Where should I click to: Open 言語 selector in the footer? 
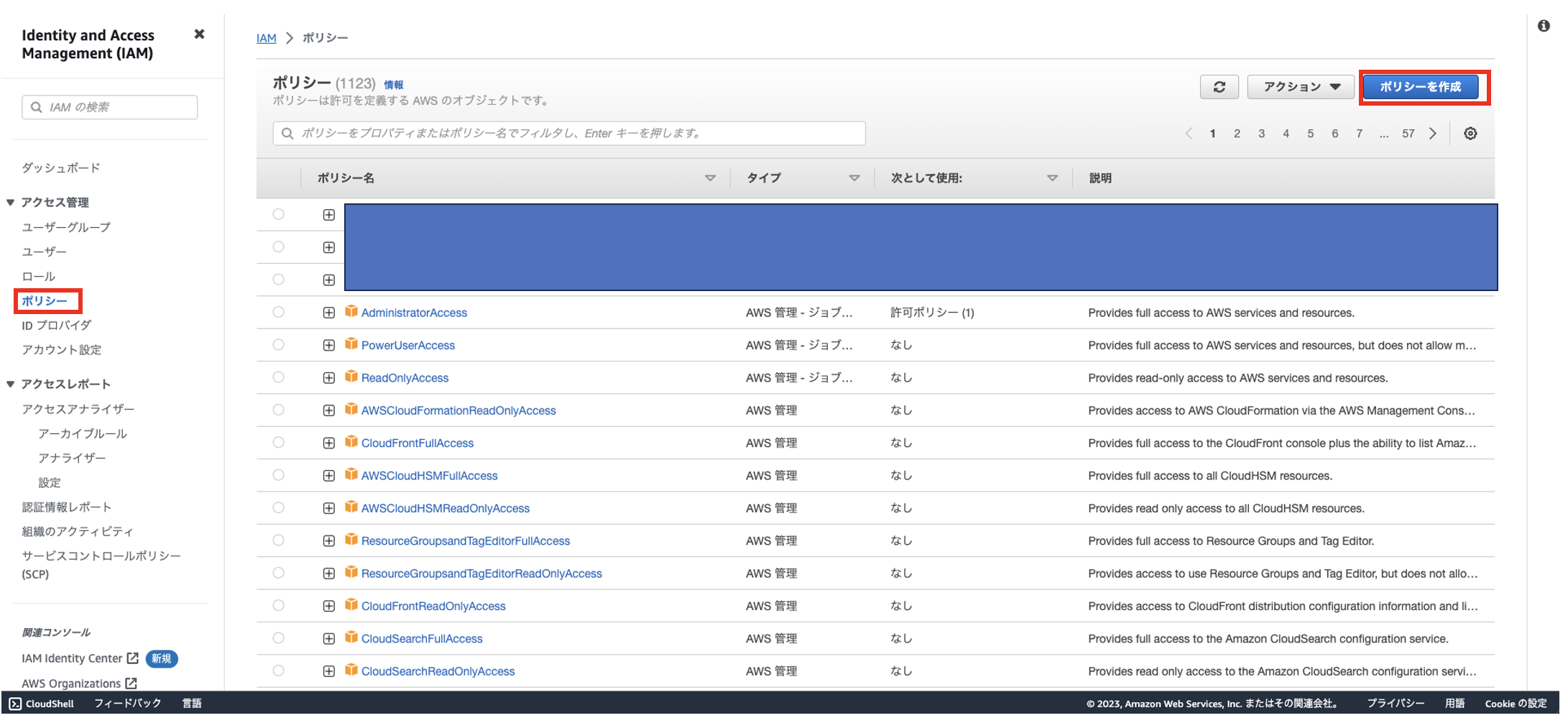tap(192, 704)
